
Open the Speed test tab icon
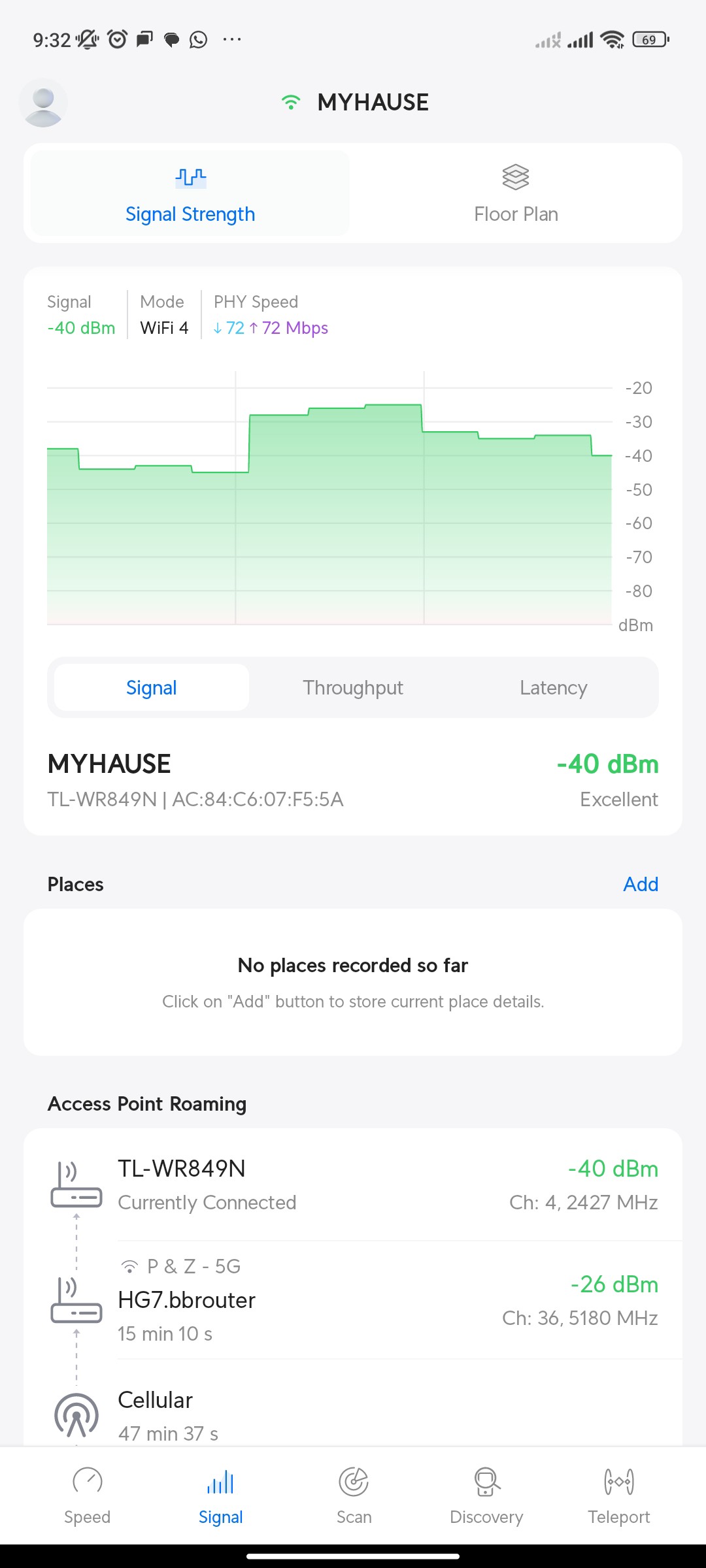[88, 1481]
